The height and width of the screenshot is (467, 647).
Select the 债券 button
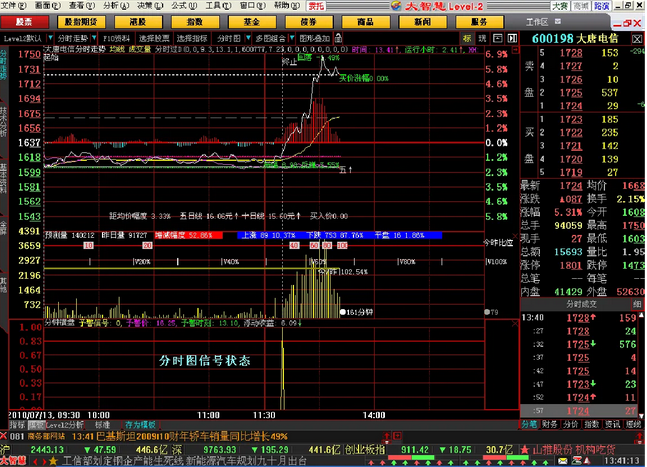(x=309, y=22)
